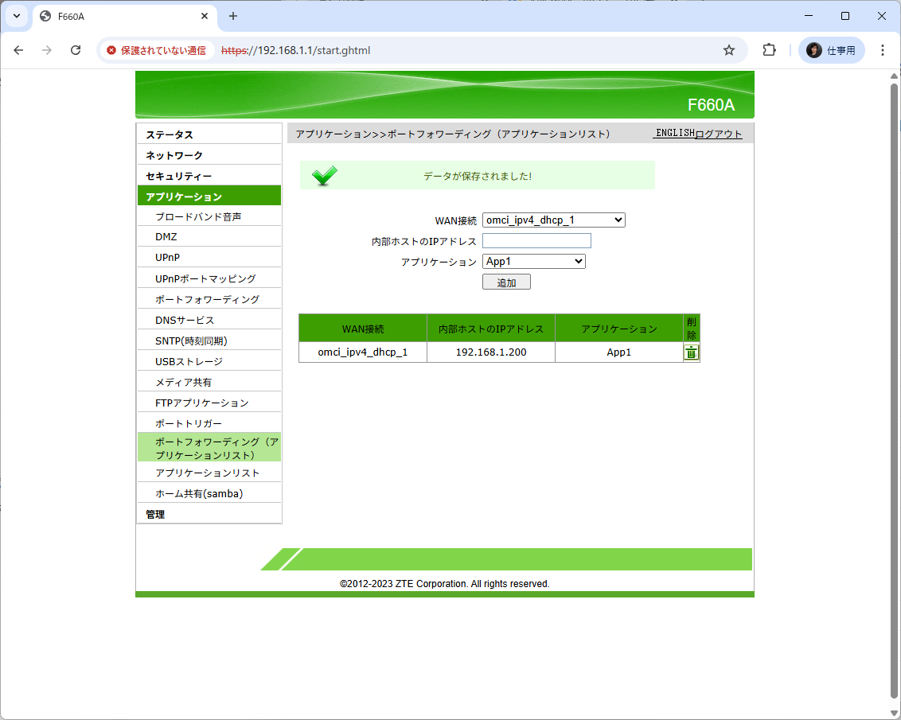This screenshot has height=720, width=901.
Task: Delete the omci_ipv4_dhcp_1 forwarding entry with trash icon
Action: [x=691, y=353]
